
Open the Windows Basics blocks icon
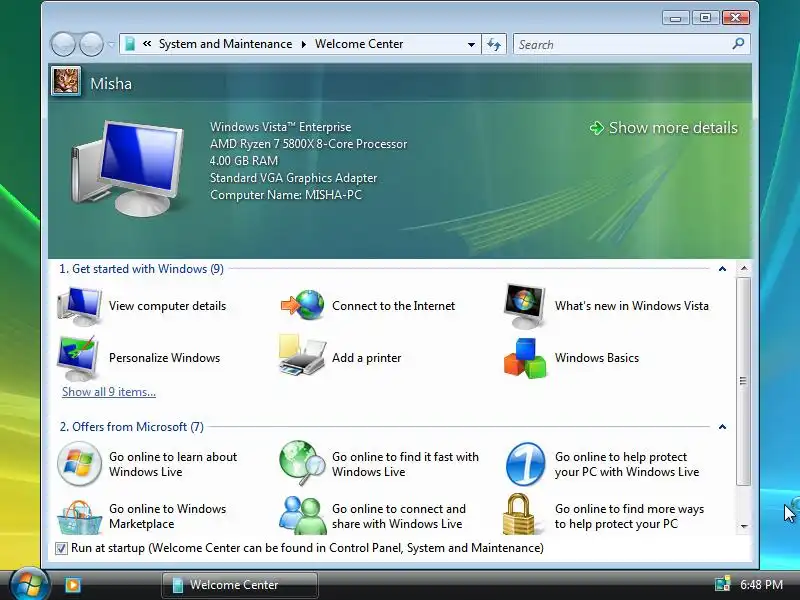pos(524,358)
